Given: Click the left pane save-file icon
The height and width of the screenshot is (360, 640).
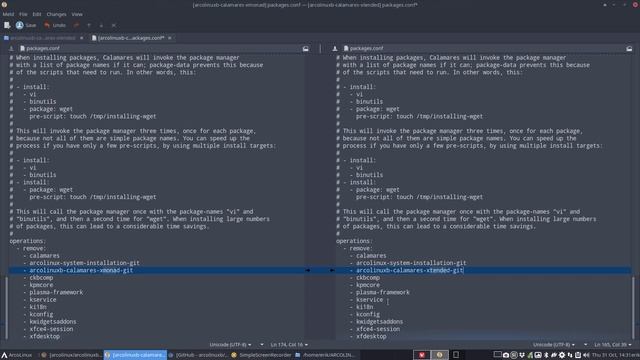Looking at the screenshot, I should coord(11,49).
